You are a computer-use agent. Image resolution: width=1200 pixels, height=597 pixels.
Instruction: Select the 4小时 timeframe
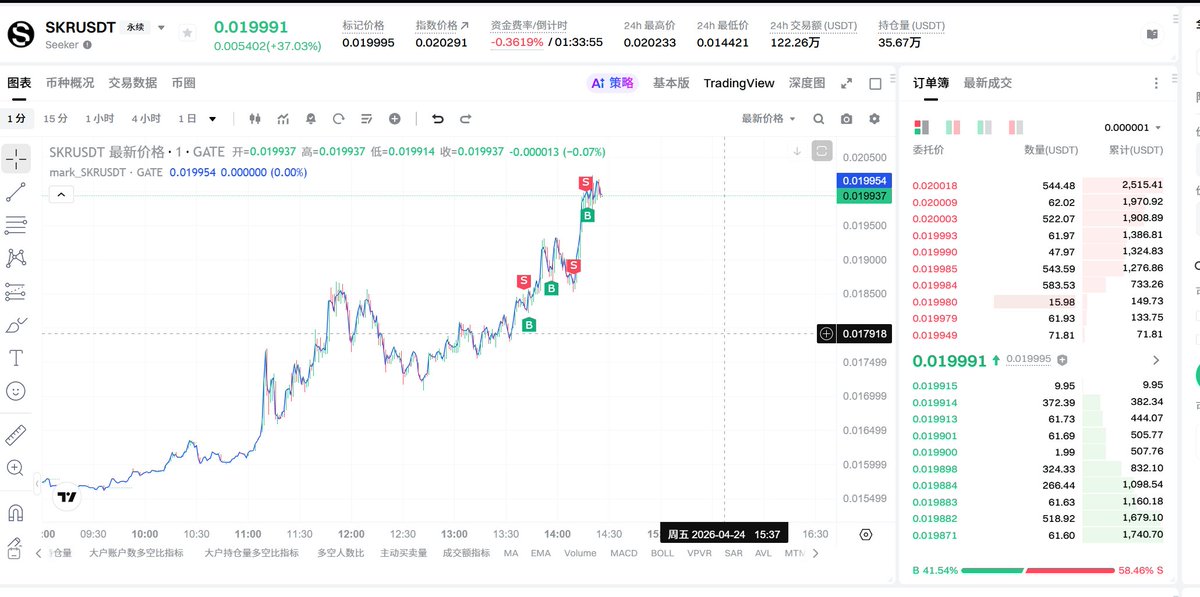[145, 118]
